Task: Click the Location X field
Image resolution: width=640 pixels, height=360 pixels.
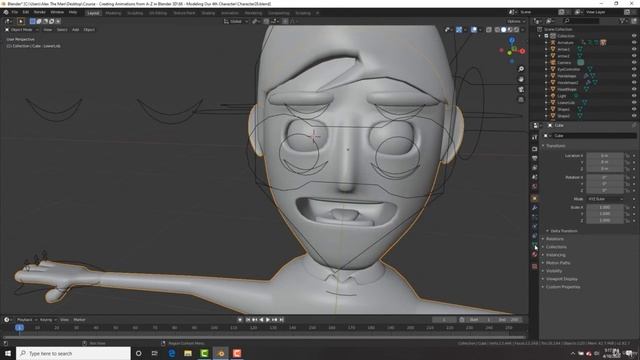Action: pos(605,156)
